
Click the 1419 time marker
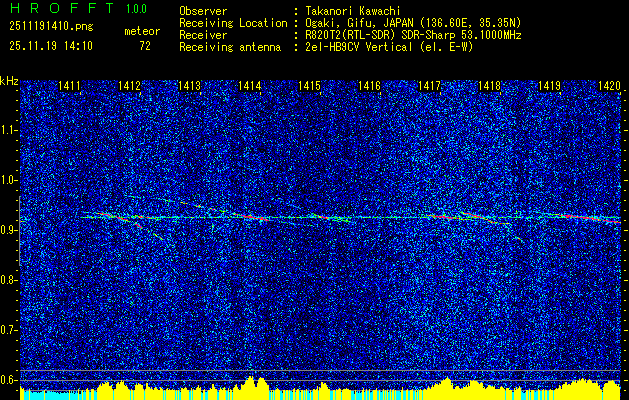[x=550, y=85]
